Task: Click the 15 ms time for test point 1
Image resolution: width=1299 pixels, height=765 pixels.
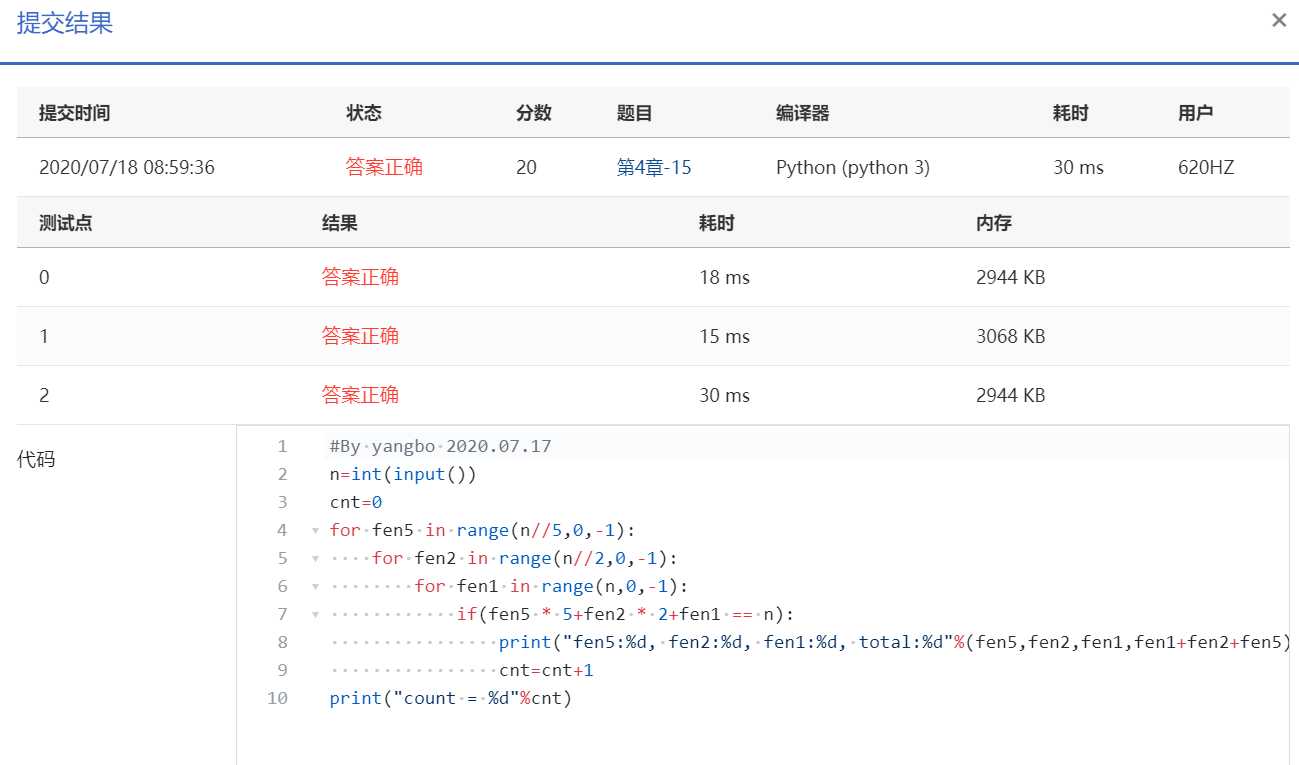Action: 724,336
